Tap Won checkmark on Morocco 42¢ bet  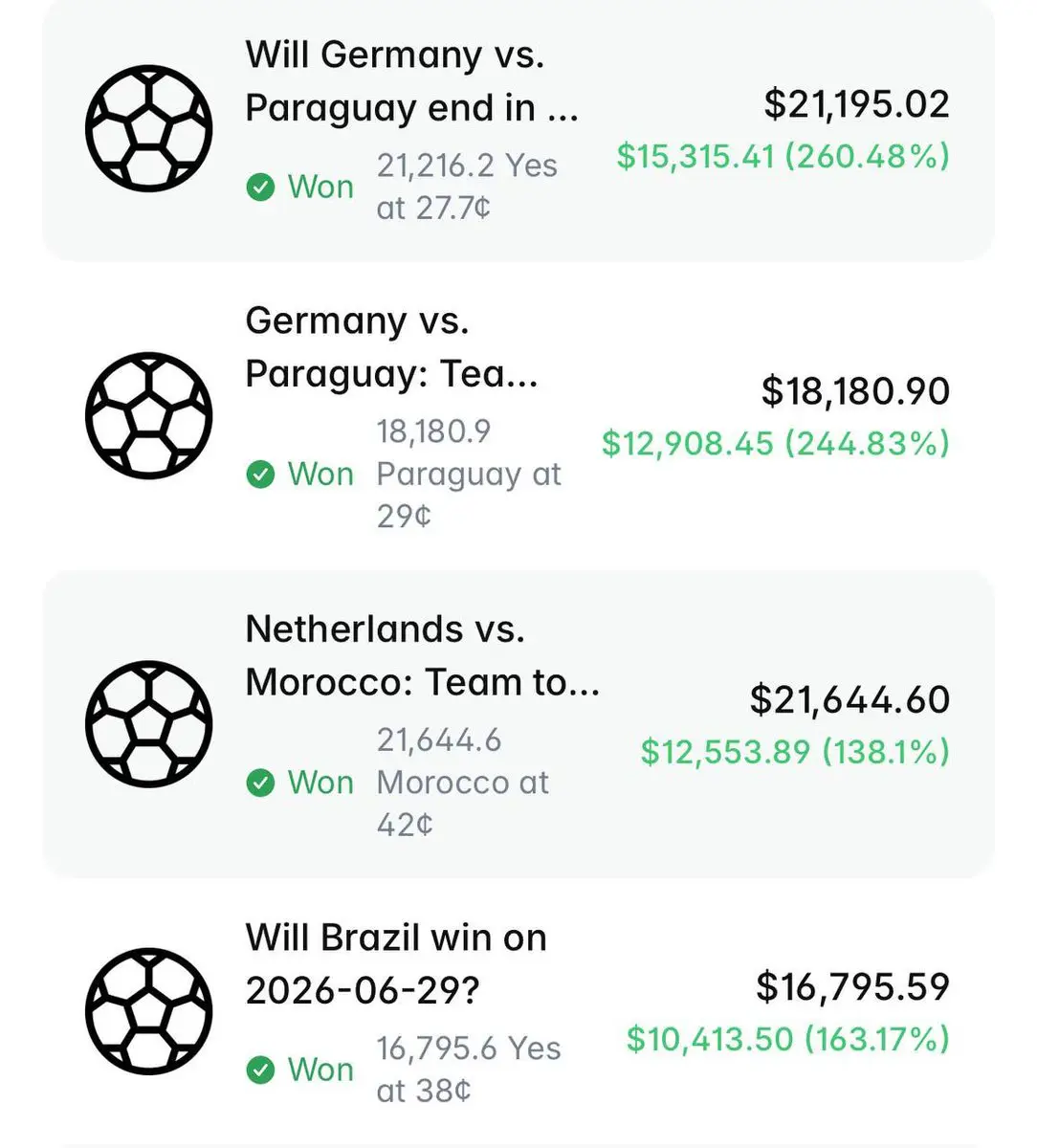tap(260, 783)
